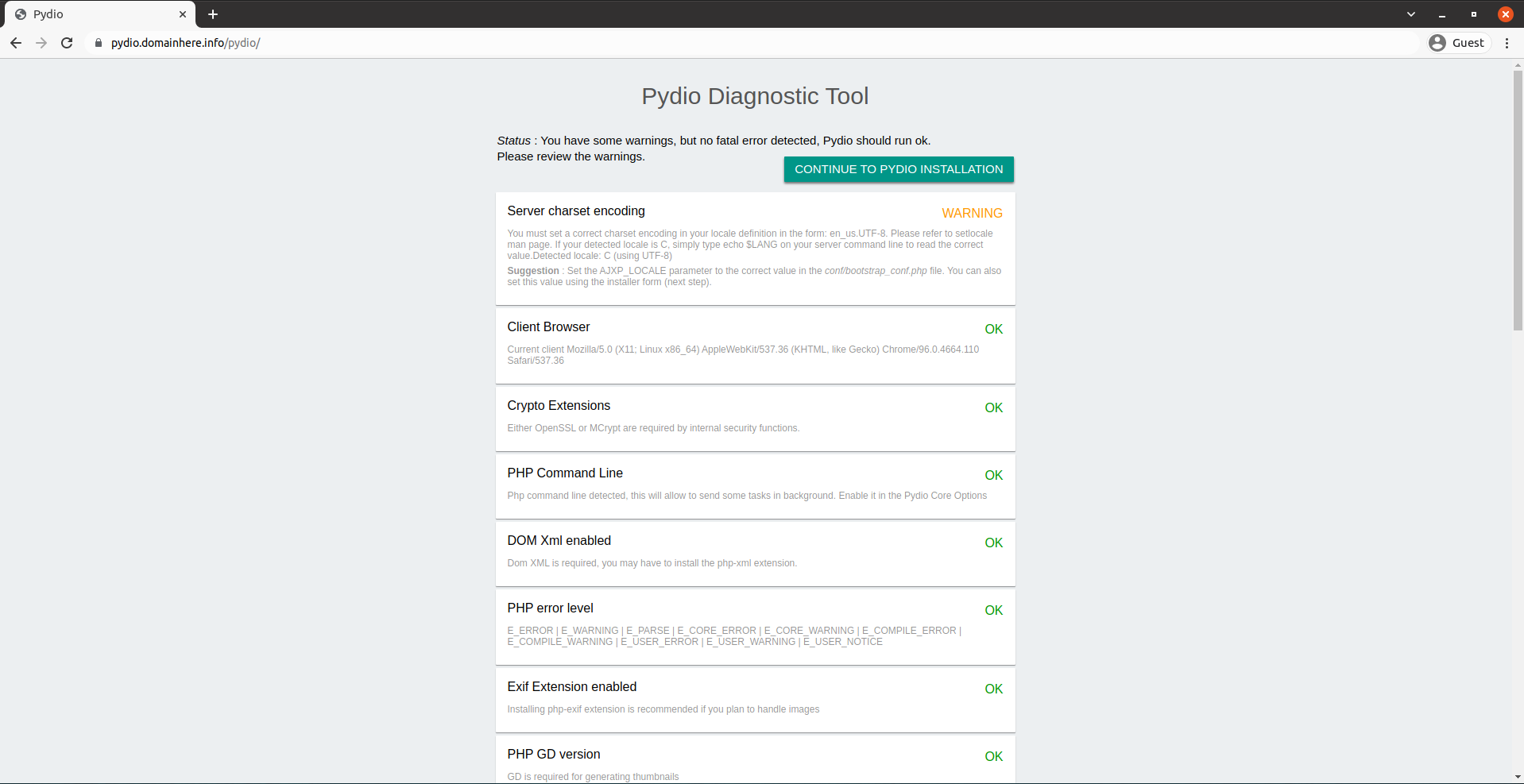Minimize the browser window
Screen dimensions: 1524x784
[1442, 14]
